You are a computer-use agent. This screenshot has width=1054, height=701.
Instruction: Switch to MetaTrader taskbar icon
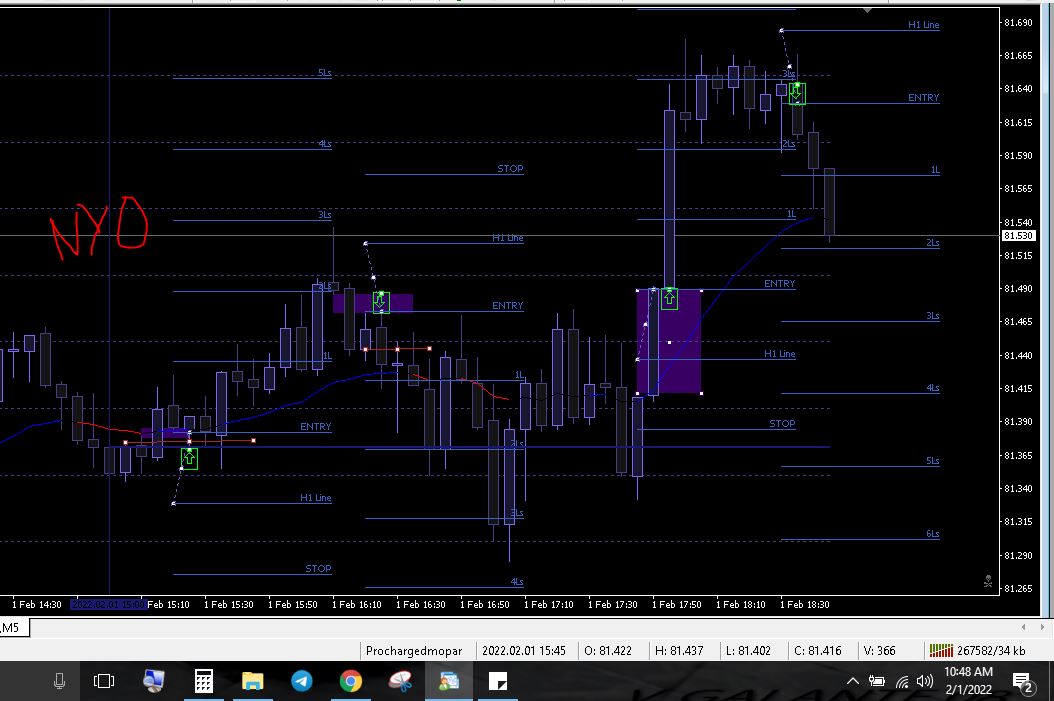tap(448, 682)
